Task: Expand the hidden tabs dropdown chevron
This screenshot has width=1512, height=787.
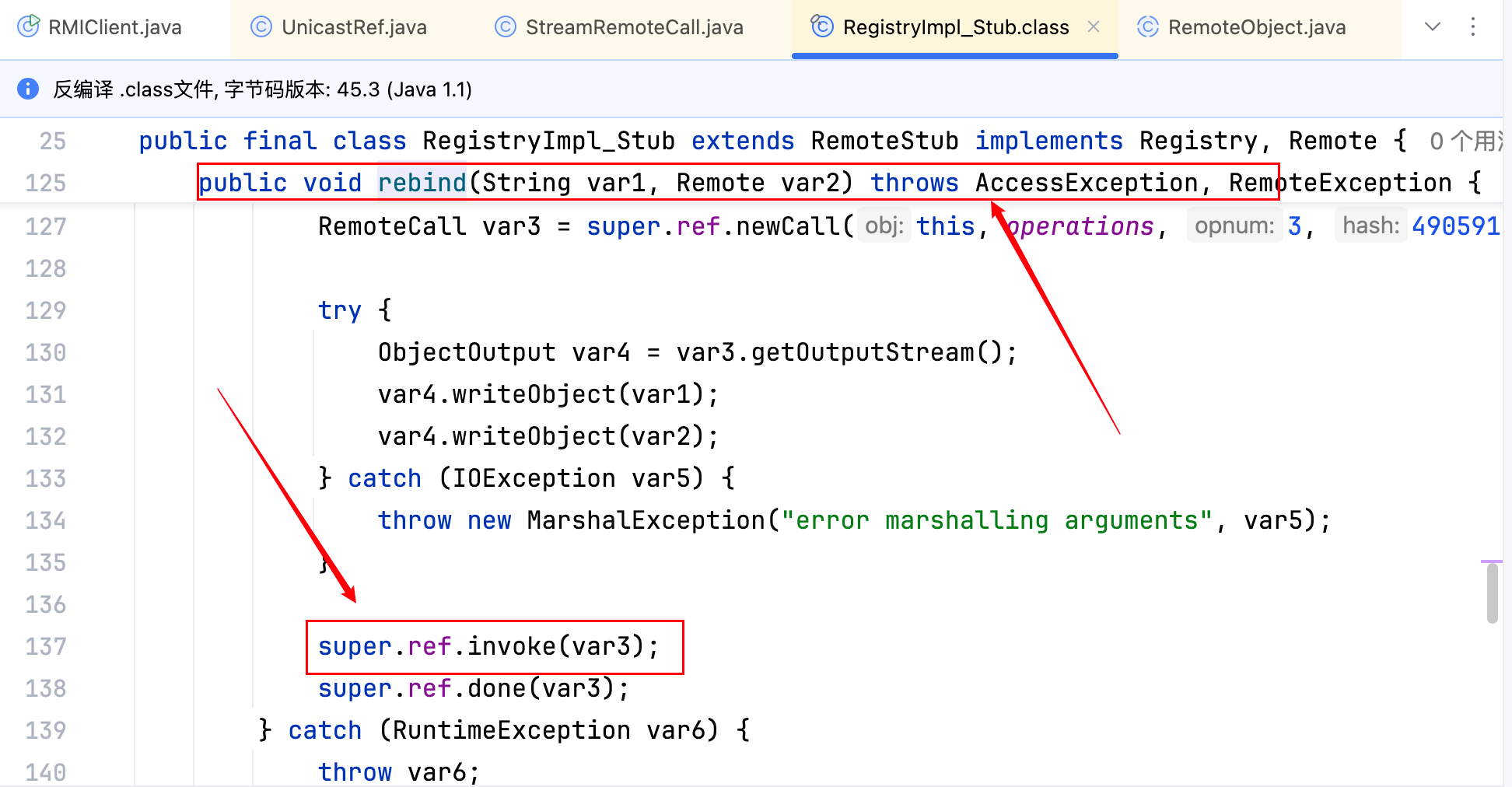Action: point(1433,27)
